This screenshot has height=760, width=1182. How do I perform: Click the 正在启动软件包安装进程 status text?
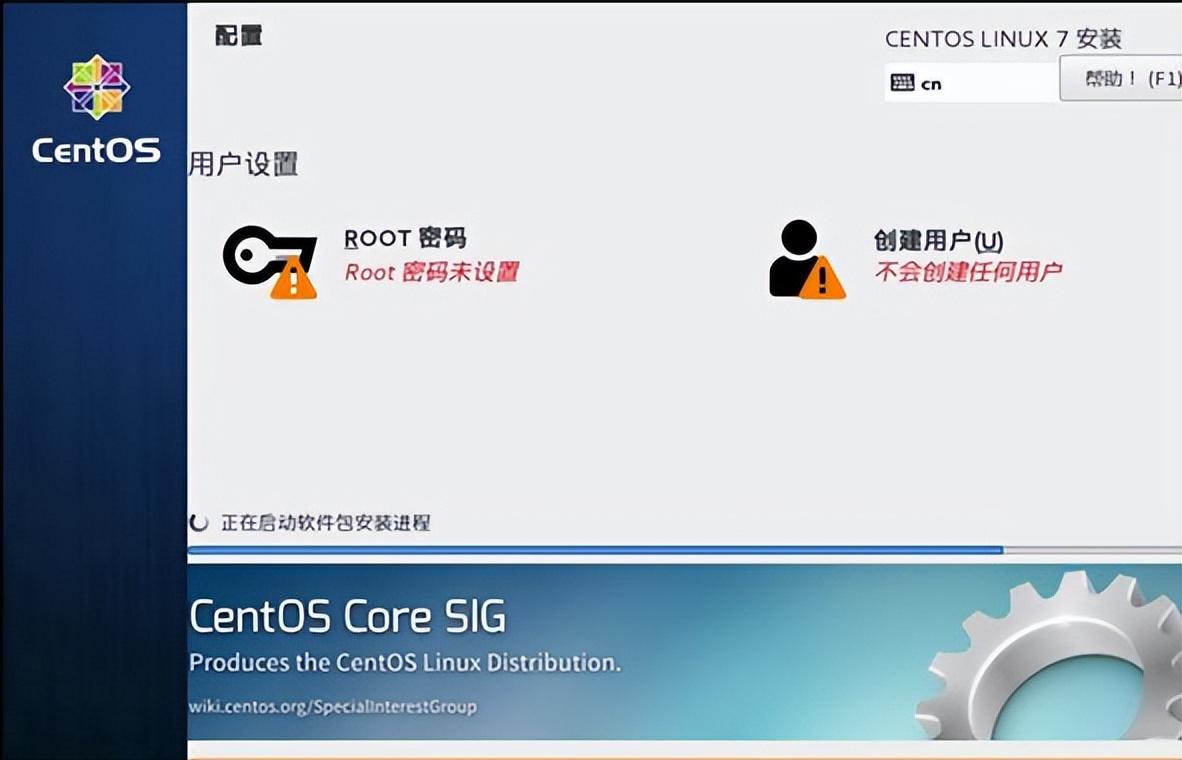tap(326, 522)
